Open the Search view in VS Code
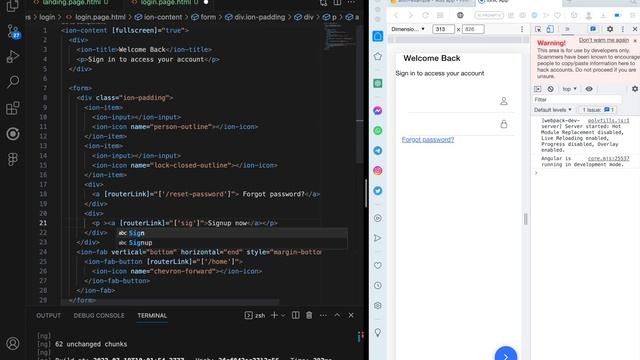 (x=13, y=82)
